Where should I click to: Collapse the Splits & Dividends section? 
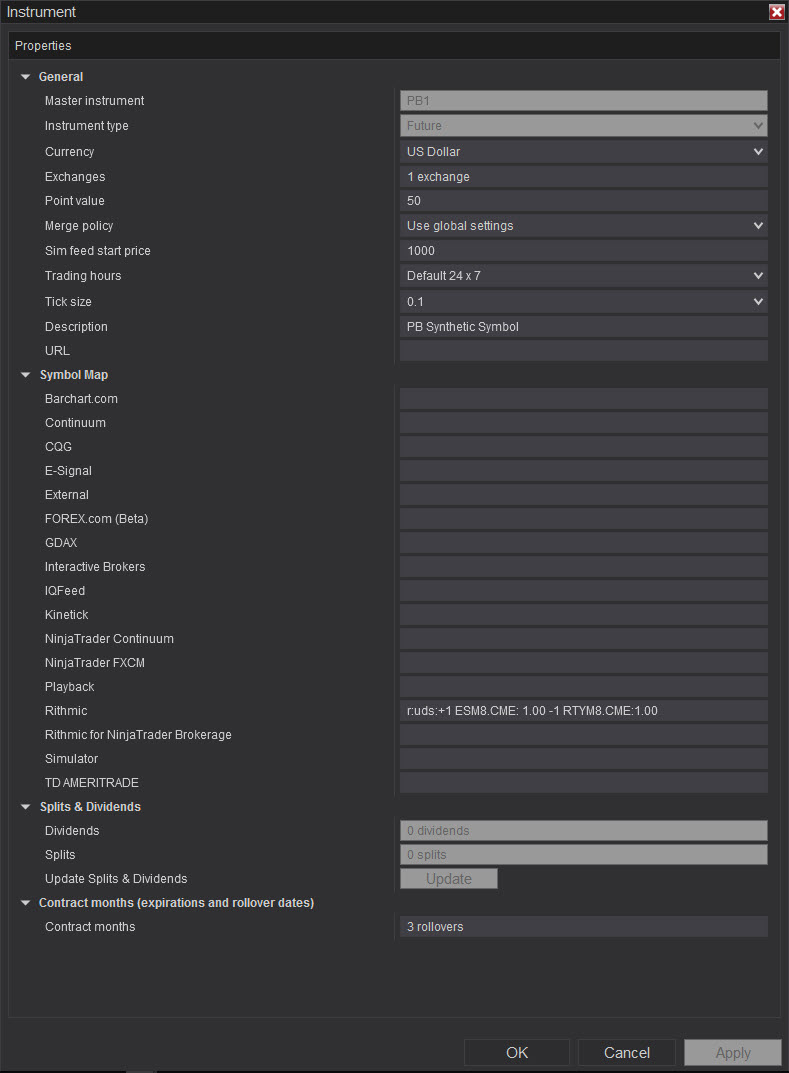[26, 807]
